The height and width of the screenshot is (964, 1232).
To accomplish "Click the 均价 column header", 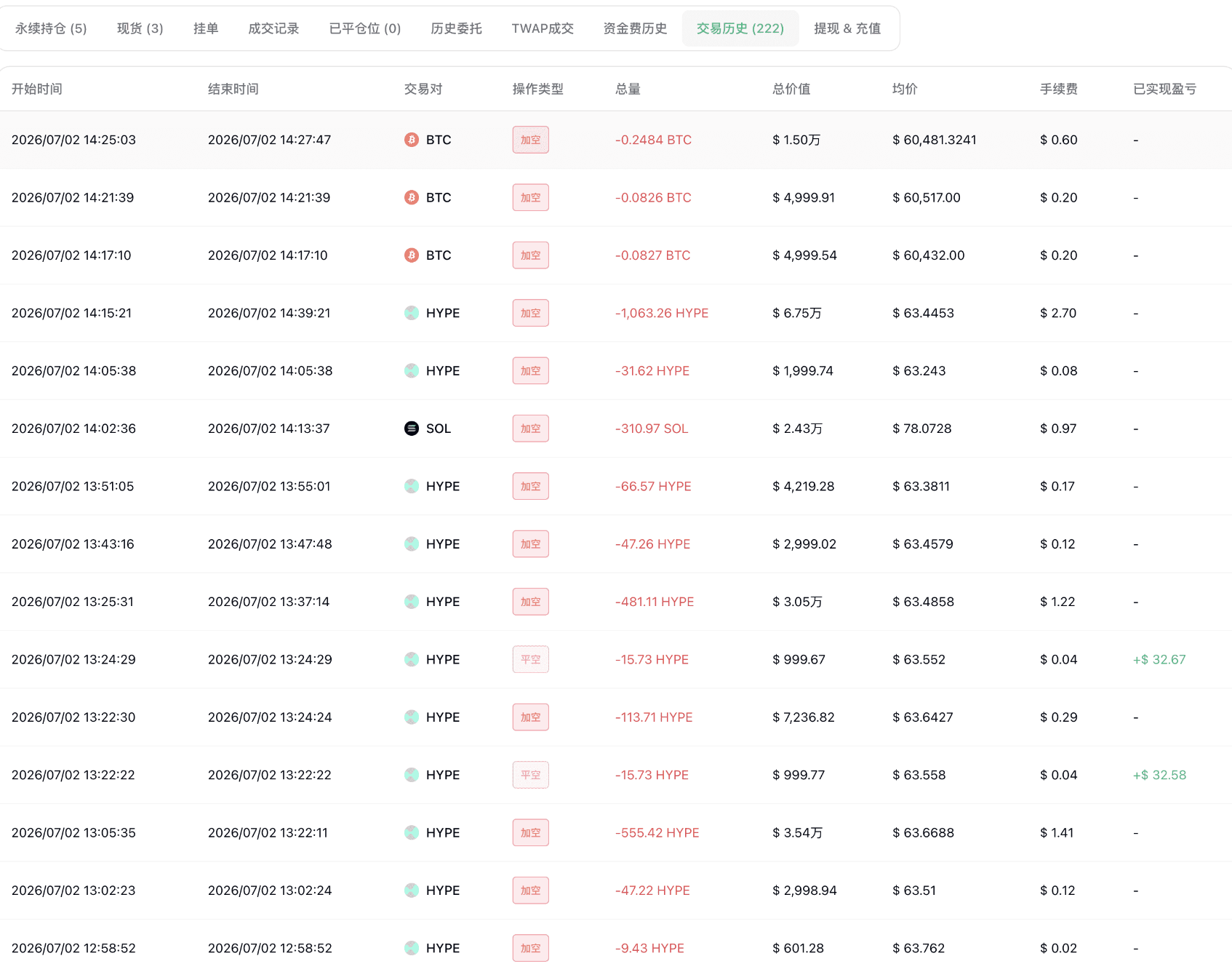I will pos(905,89).
